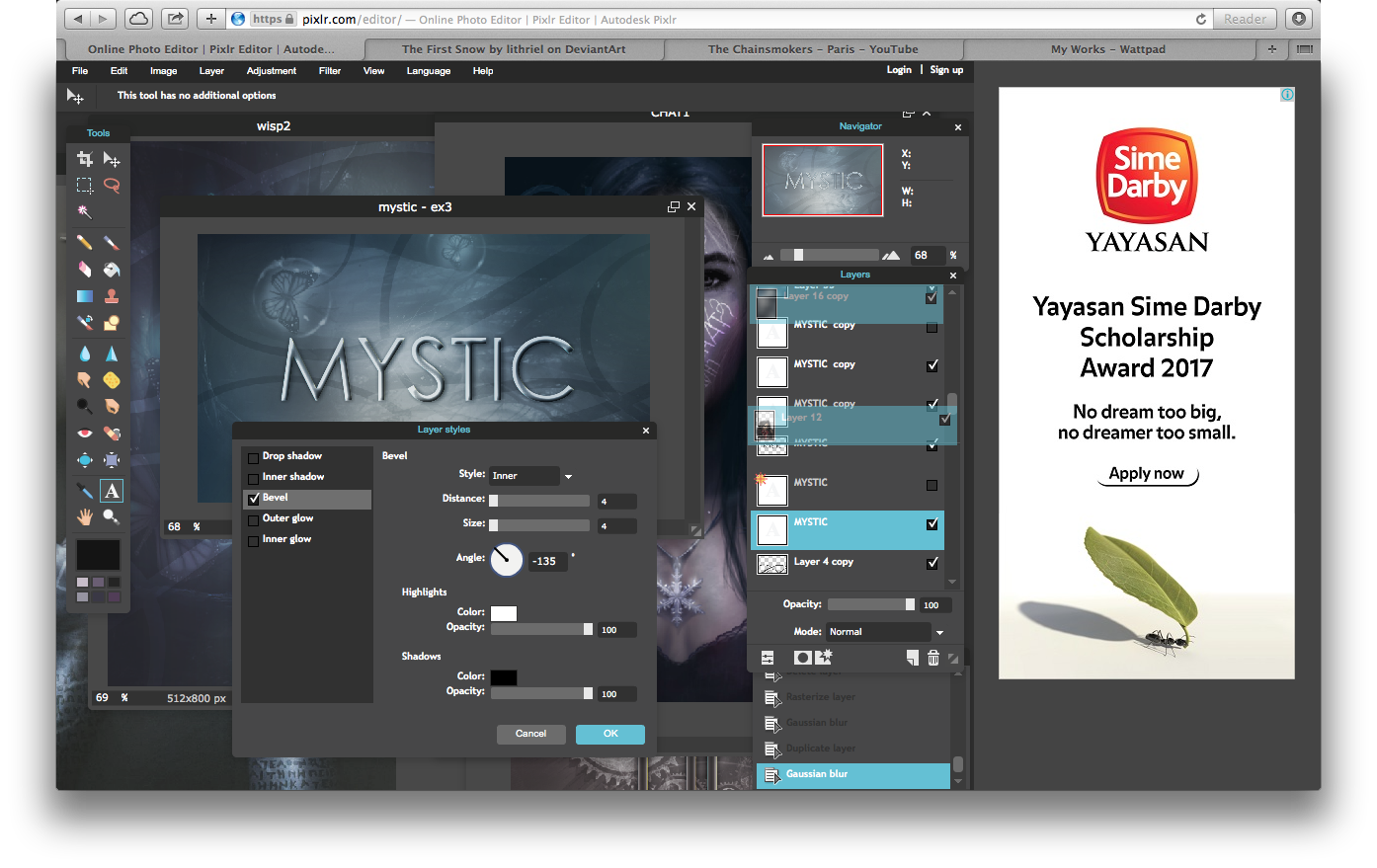Image resolution: width=1377 pixels, height=868 pixels.
Task: Choose the Zoom magnifier tool
Action: point(112,517)
